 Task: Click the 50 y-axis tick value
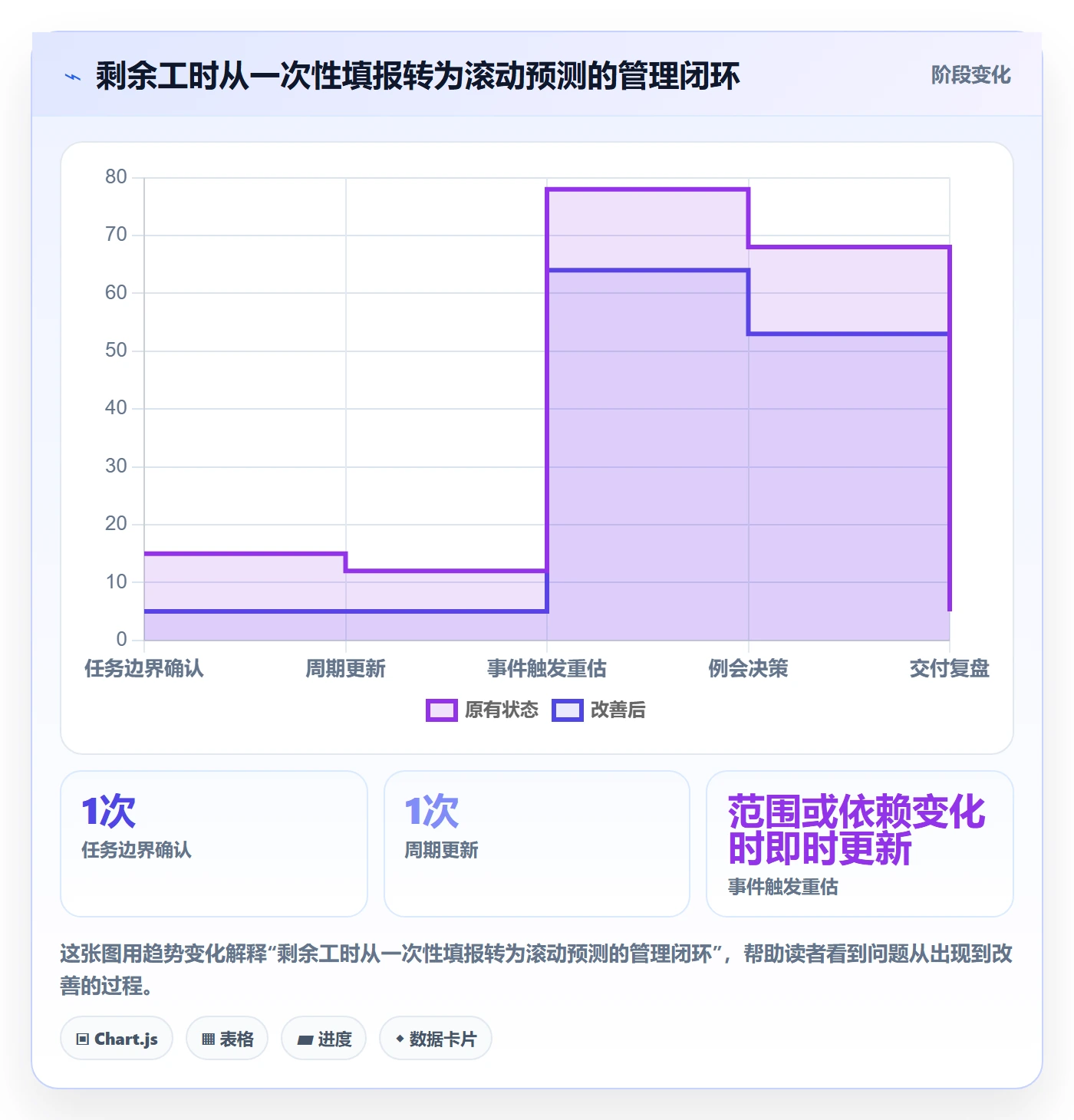point(116,351)
